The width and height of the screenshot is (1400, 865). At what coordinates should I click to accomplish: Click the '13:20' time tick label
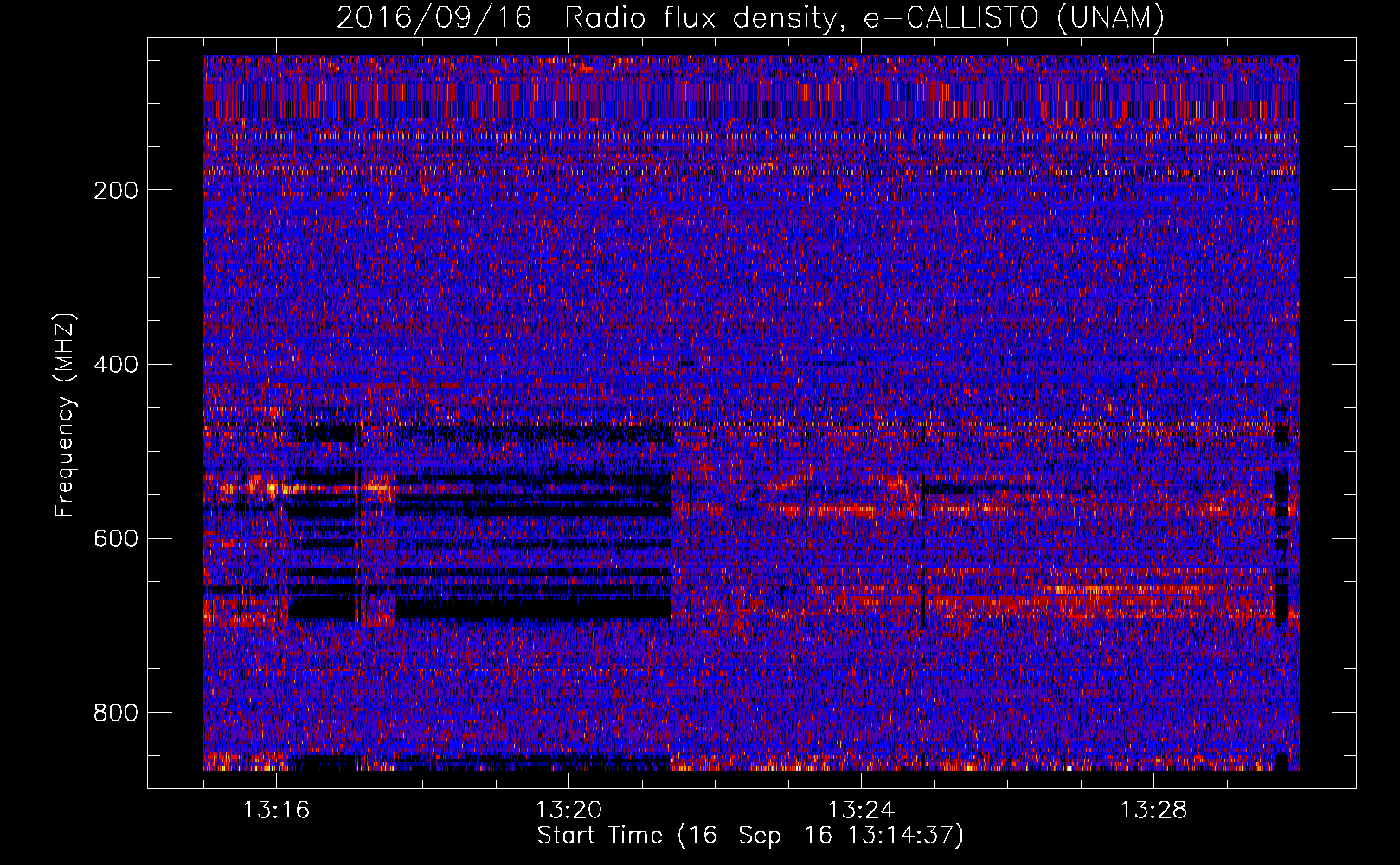click(x=568, y=811)
